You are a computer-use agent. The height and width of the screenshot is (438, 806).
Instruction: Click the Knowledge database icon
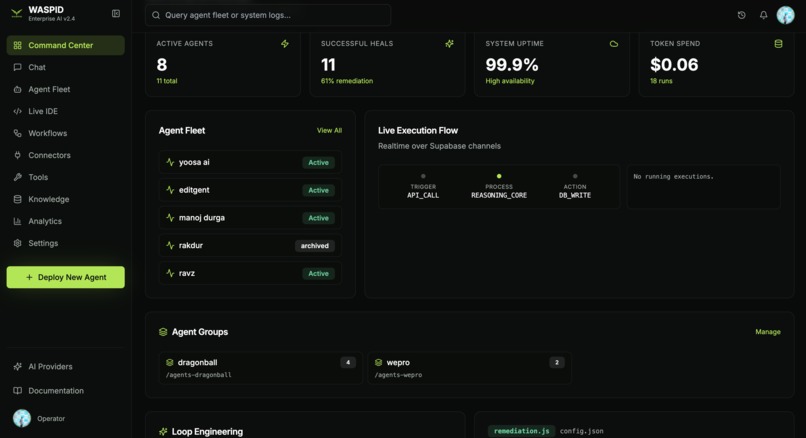coord(17,199)
